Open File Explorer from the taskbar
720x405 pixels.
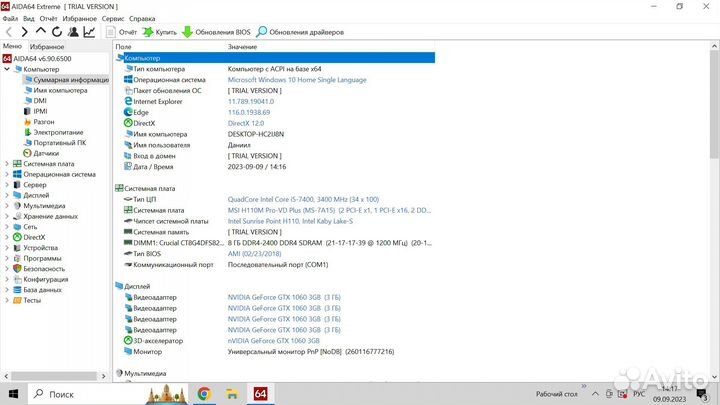(x=232, y=394)
